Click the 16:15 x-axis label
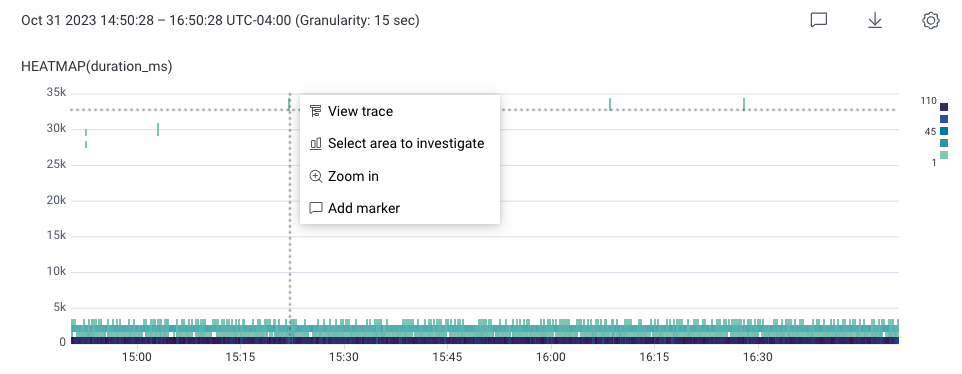Image resolution: width=962 pixels, height=374 pixels. pos(655,356)
